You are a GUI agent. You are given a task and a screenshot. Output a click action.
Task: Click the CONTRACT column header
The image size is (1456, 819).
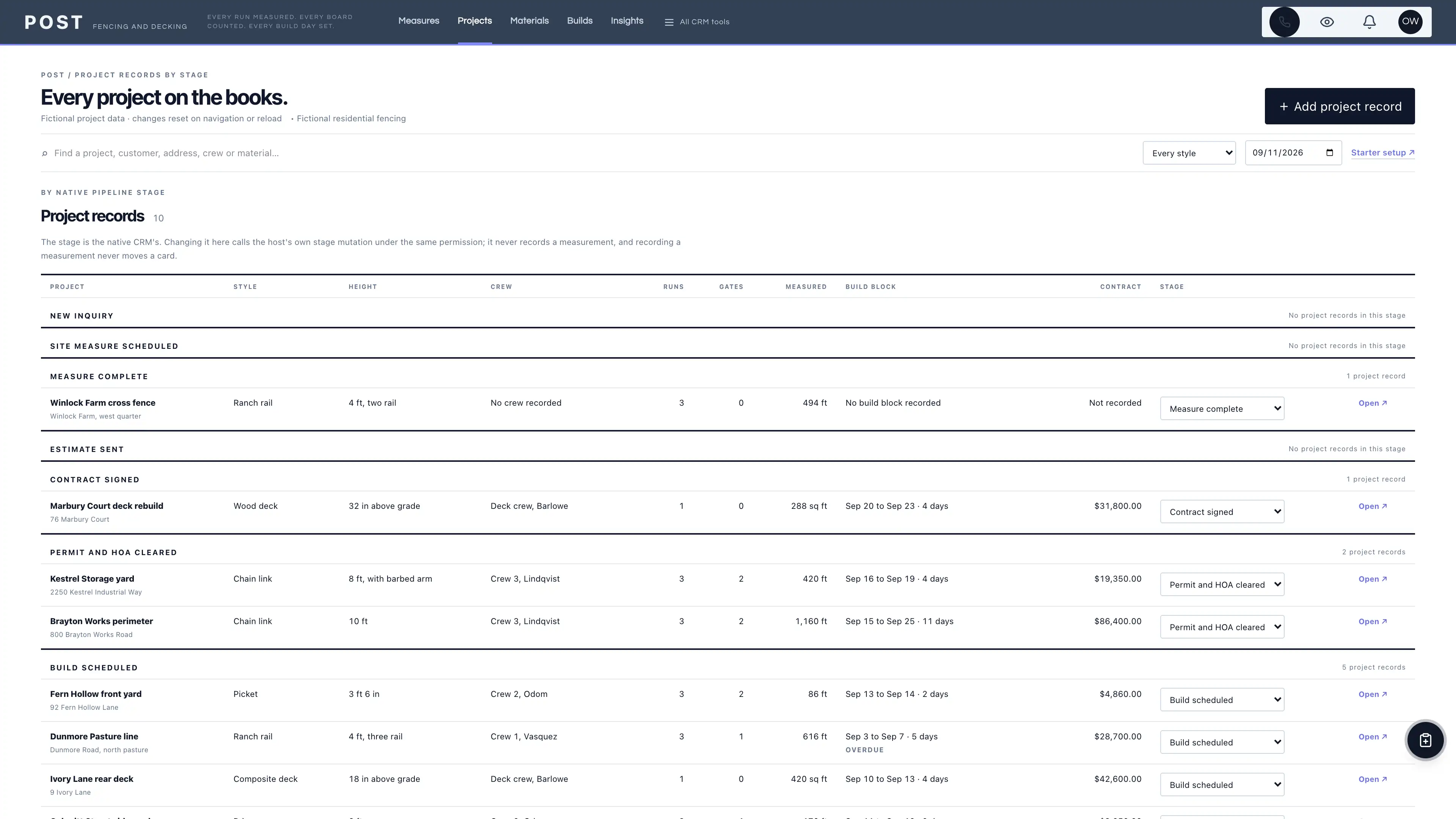pyautogui.click(x=1120, y=287)
